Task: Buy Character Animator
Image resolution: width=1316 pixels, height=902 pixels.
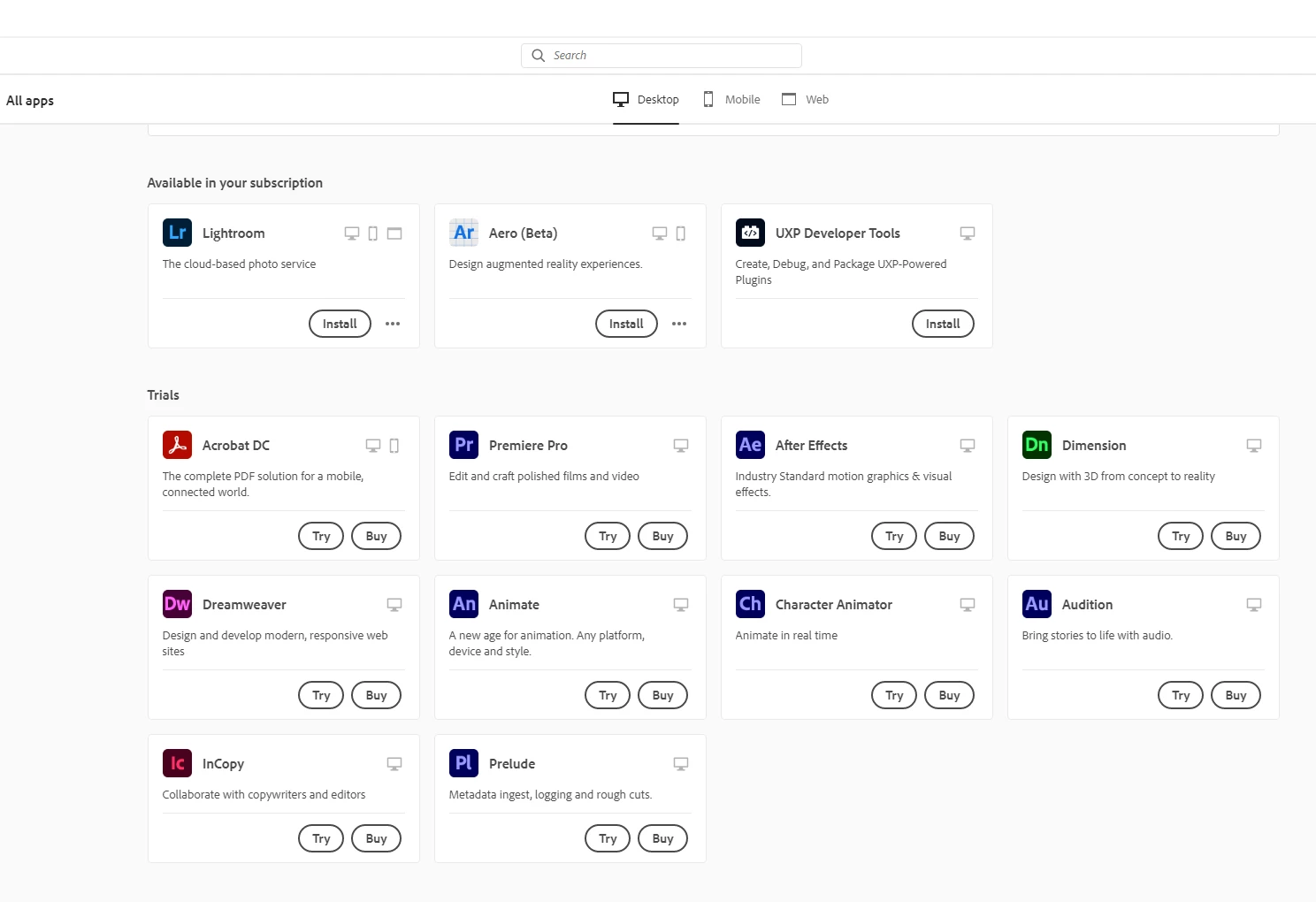Action: (x=950, y=695)
